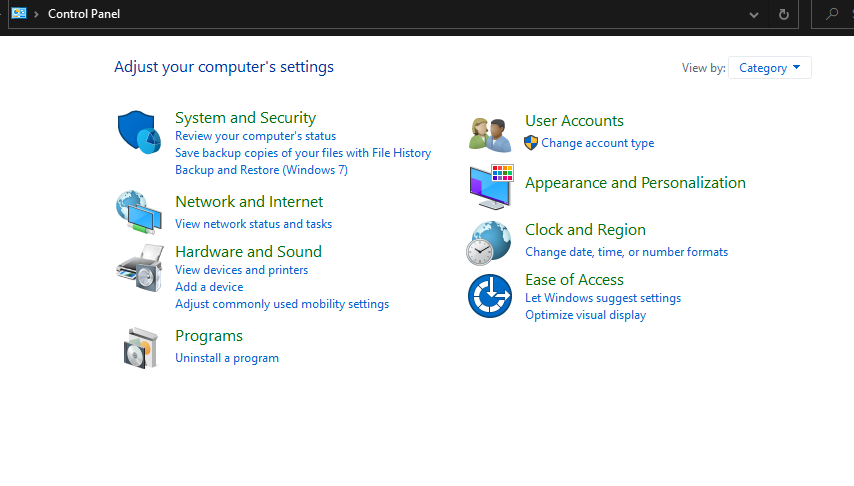854x486 pixels.
Task: Open Network and Internet category
Action: pyautogui.click(x=249, y=202)
